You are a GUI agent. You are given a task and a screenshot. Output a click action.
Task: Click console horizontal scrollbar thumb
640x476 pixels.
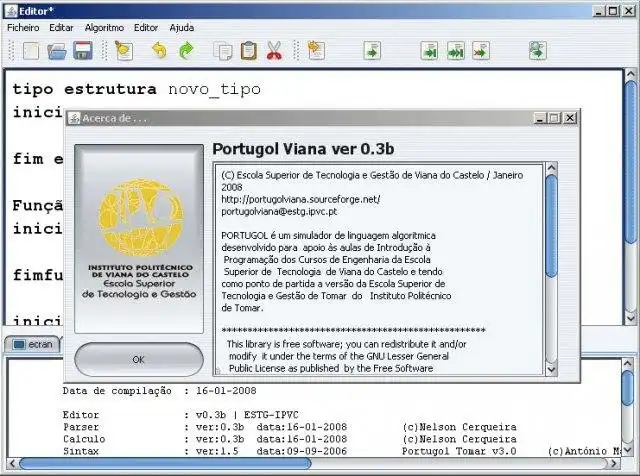[x=165, y=463]
